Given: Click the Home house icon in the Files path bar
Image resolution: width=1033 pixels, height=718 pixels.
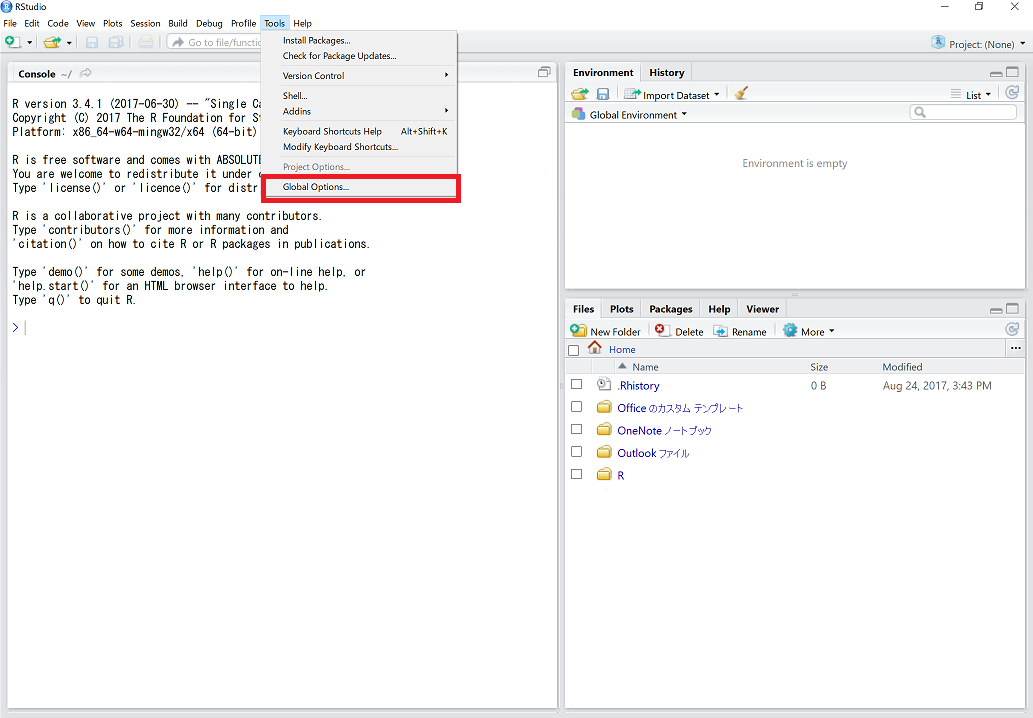Looking at the screenshot, I should pos(595,348).
